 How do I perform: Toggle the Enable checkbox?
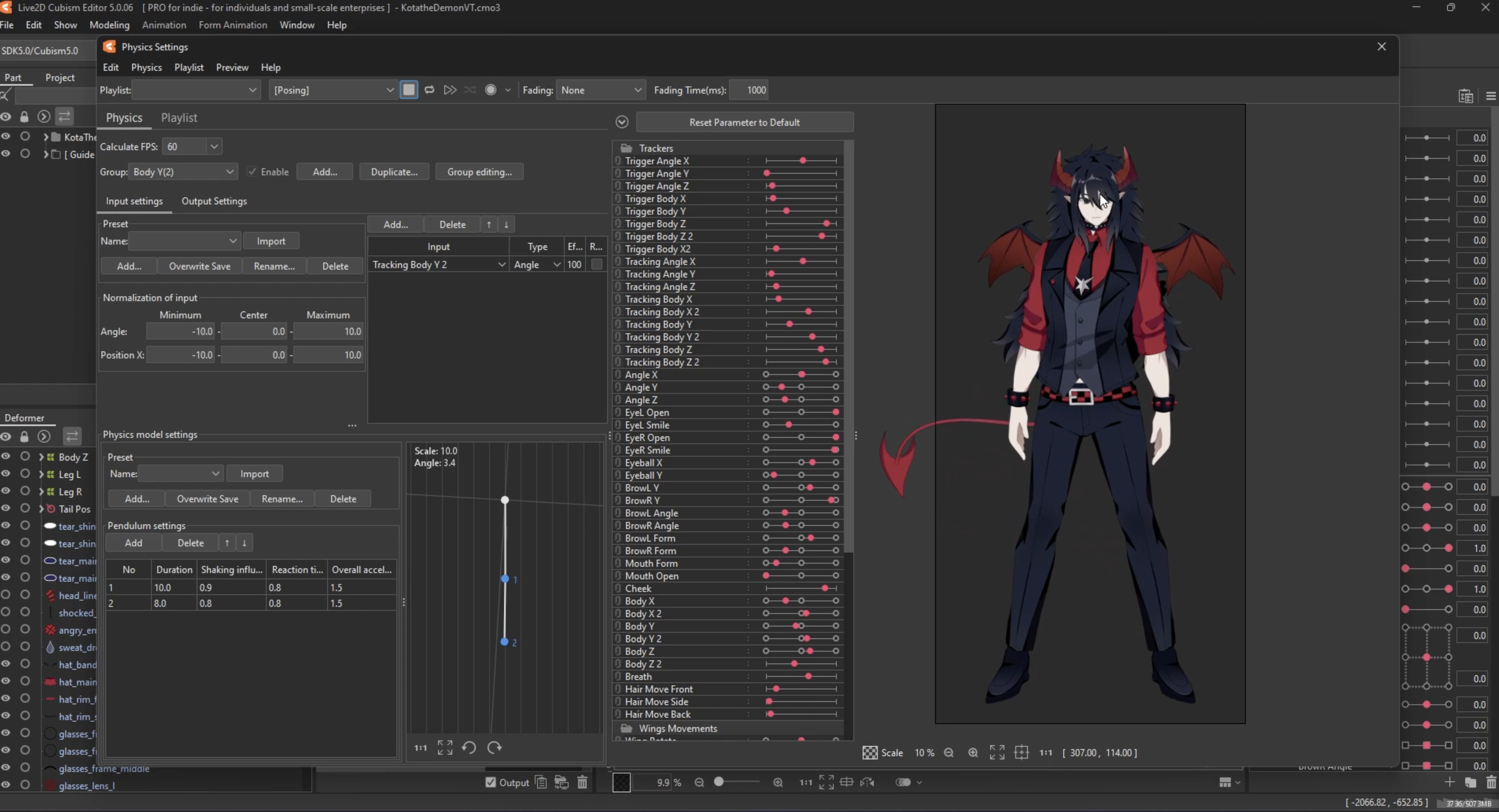click(x=252, y=172)
